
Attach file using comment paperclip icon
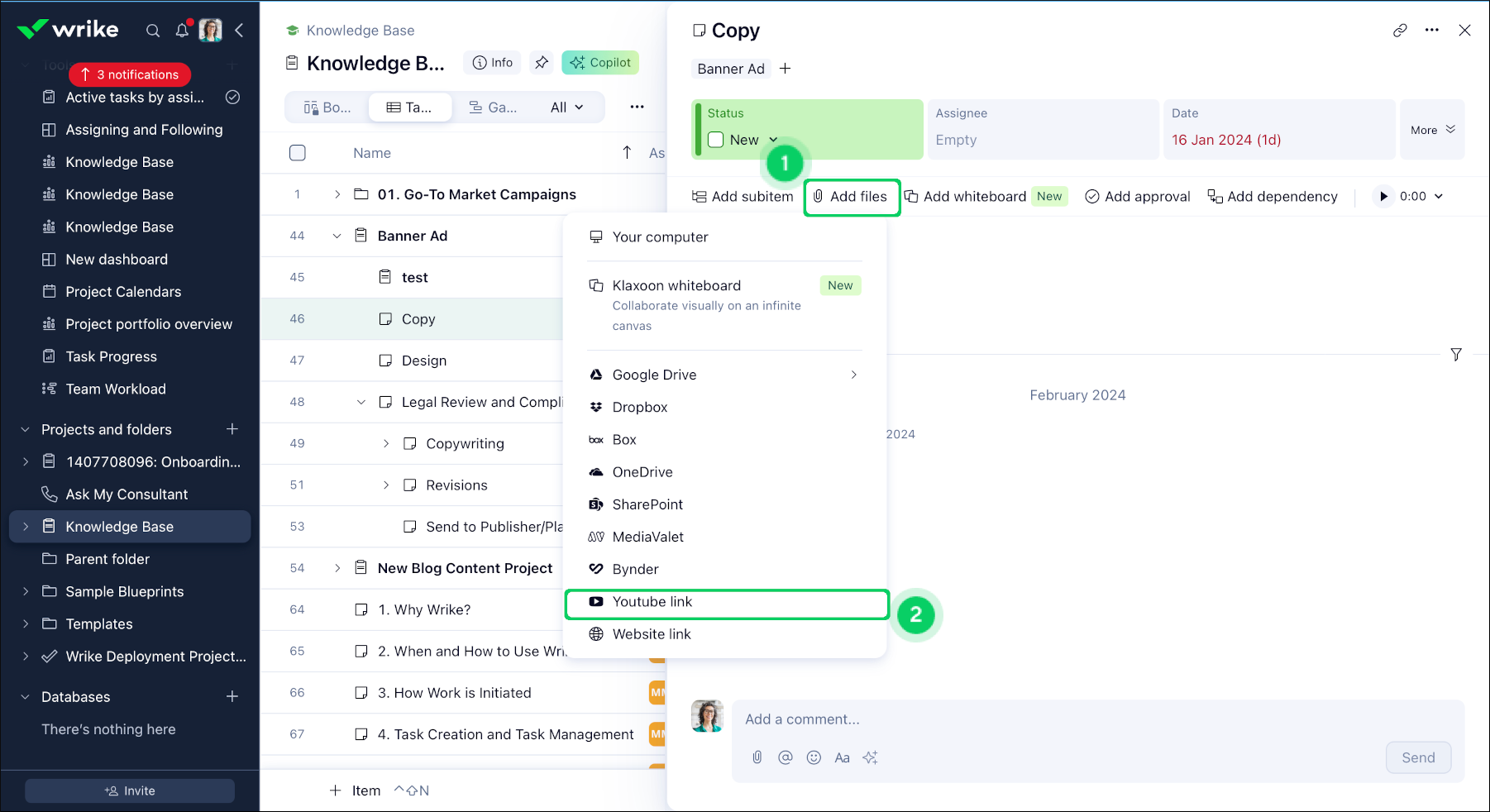[757, 757]
